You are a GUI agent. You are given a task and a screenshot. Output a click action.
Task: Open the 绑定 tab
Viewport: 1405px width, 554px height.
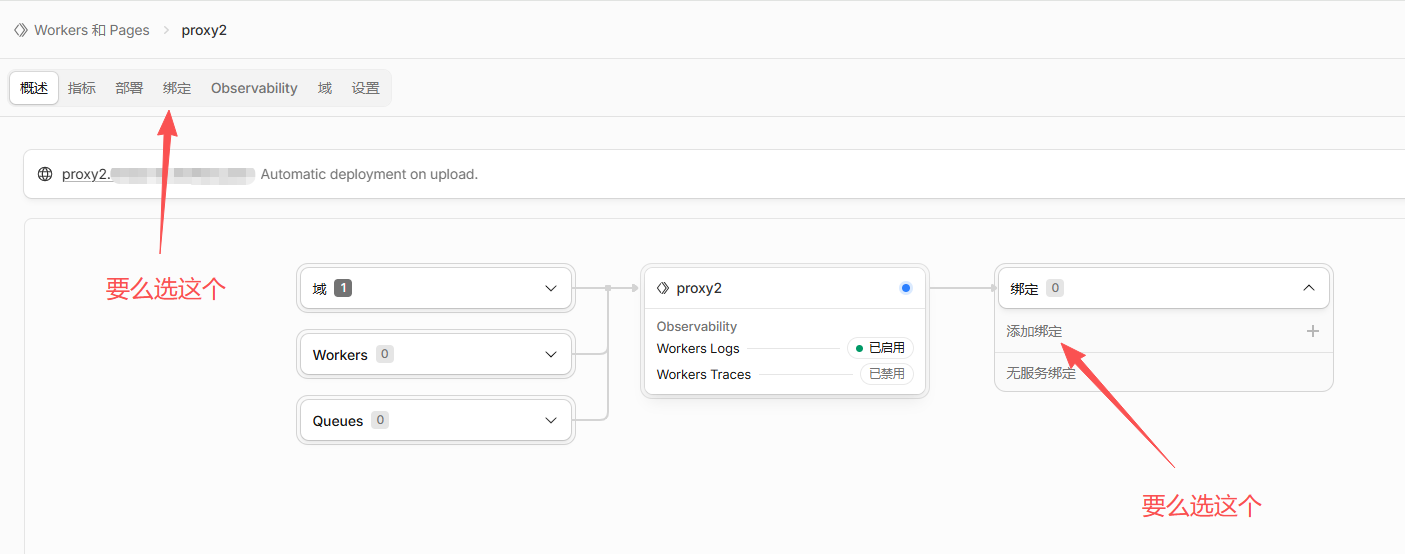pos(177,88)
